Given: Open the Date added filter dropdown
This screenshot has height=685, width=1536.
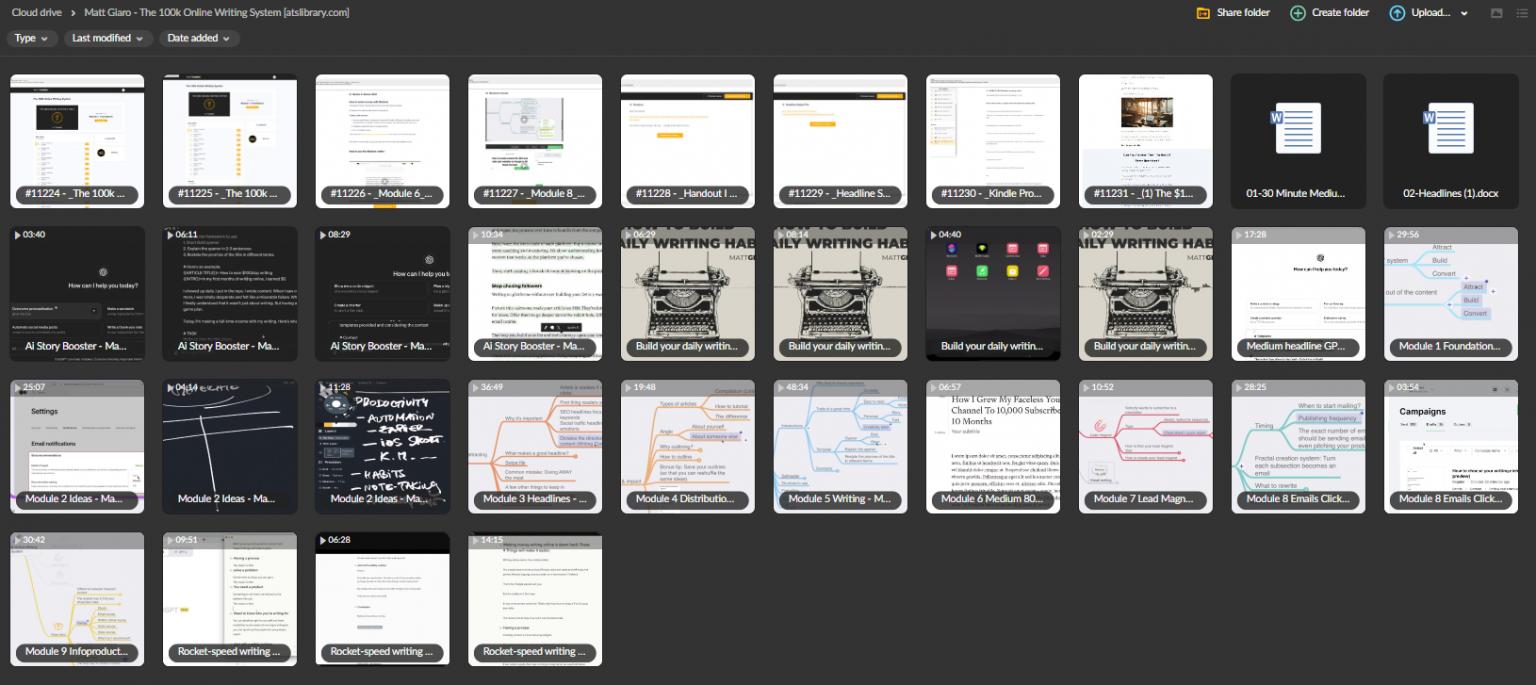Looking at the screenshot, I should point(199,38).
